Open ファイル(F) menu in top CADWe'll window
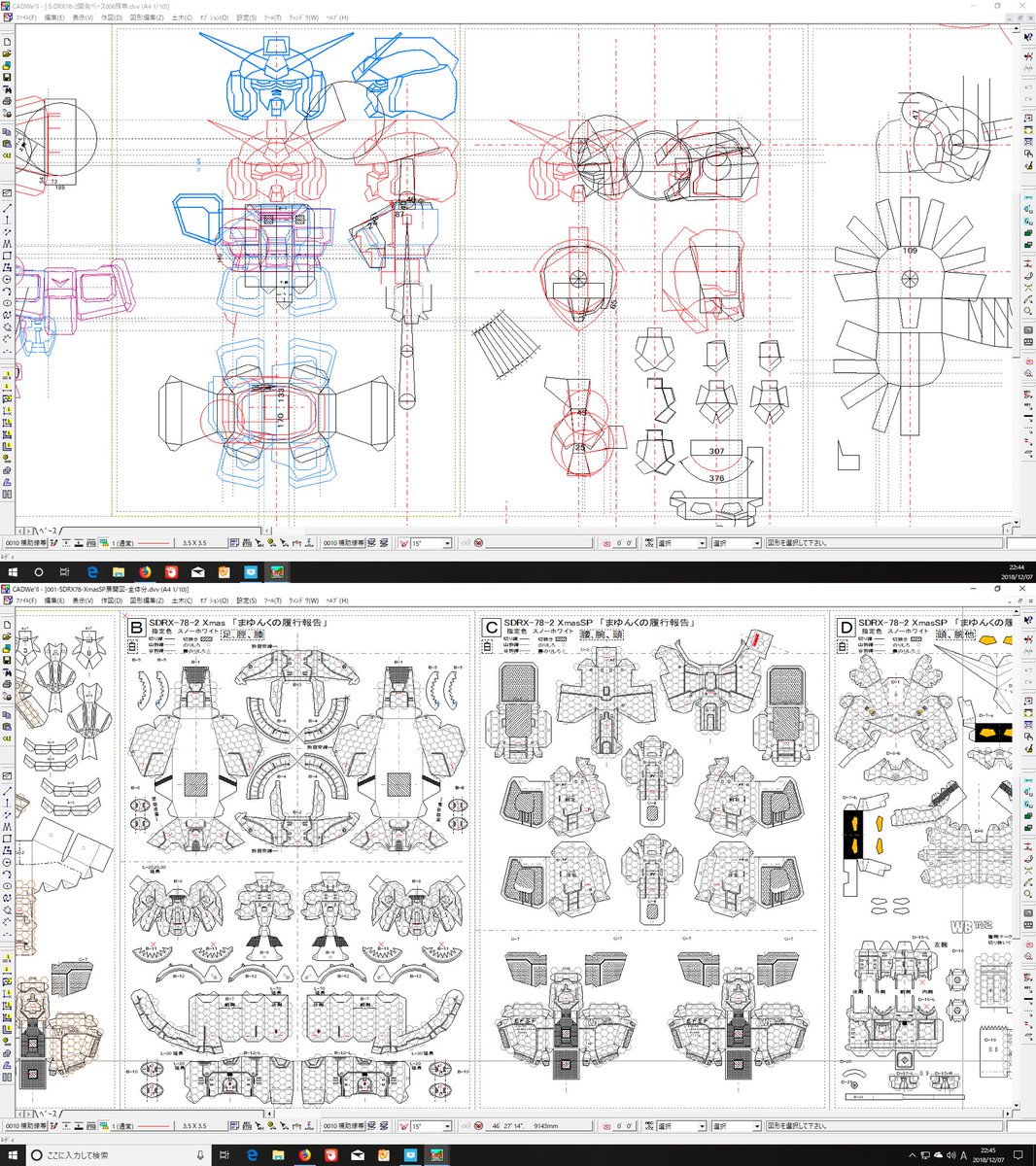 pyautogui.click(x=24, y=17)
